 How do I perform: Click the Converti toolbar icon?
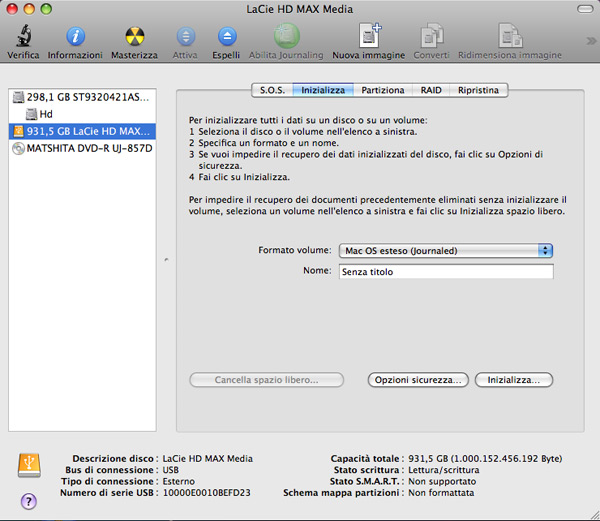pos(431,36)
